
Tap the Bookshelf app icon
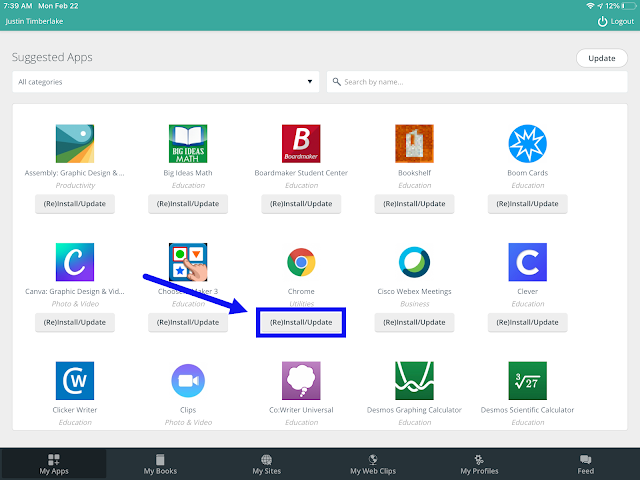(414, 144)
